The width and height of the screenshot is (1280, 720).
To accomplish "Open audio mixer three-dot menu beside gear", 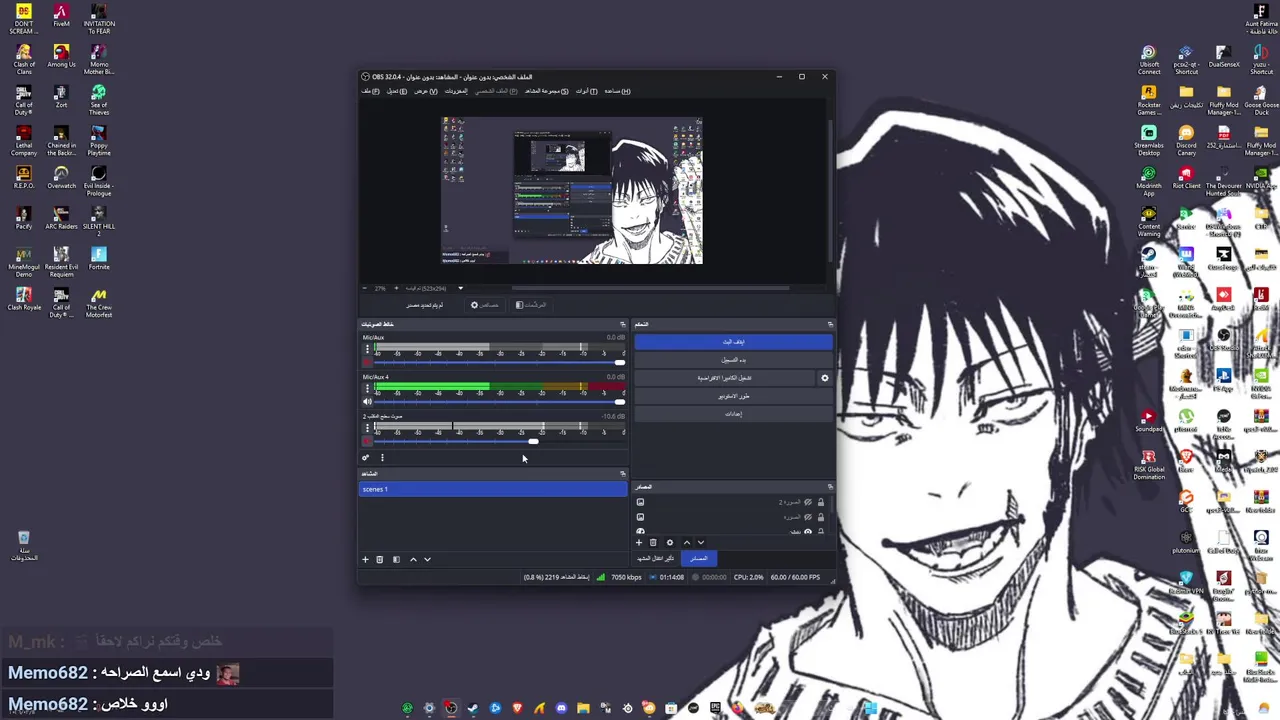I will [x=382, y=458].
